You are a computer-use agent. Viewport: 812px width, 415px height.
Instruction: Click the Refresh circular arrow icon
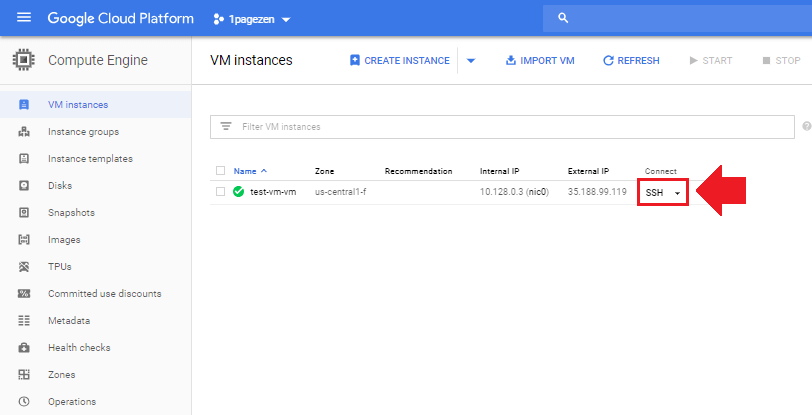point(608,61)
